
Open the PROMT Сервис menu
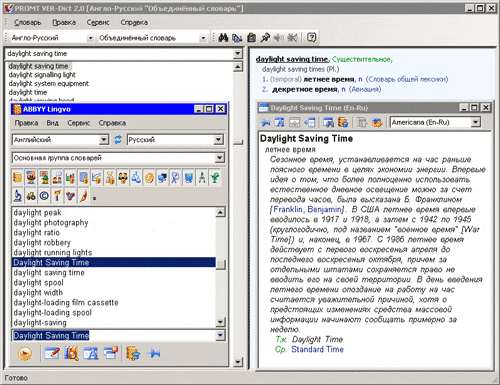pos(98,23)
